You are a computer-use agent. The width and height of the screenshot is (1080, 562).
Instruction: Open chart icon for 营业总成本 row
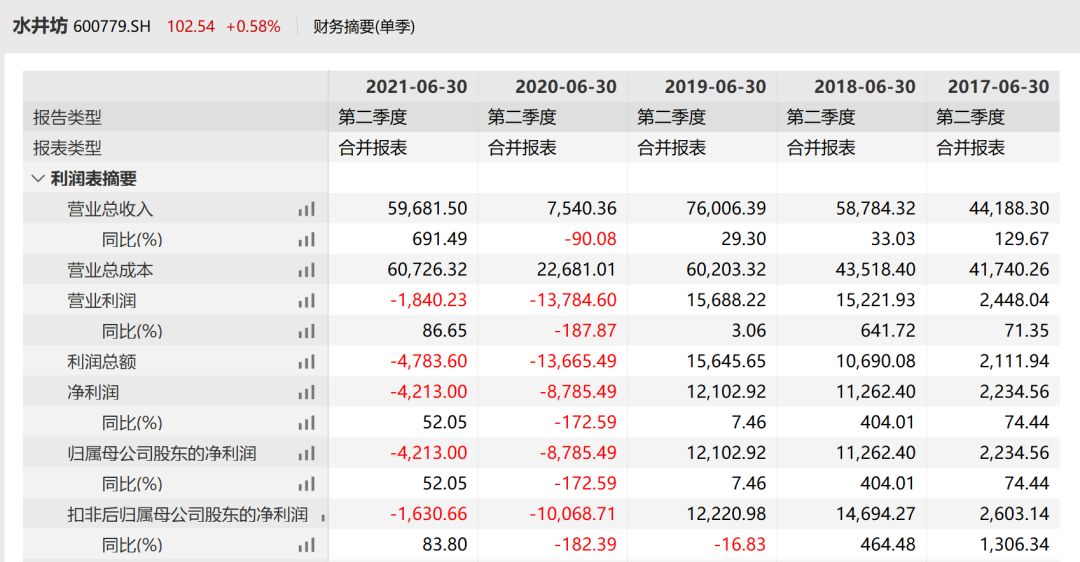click(307, 271)
